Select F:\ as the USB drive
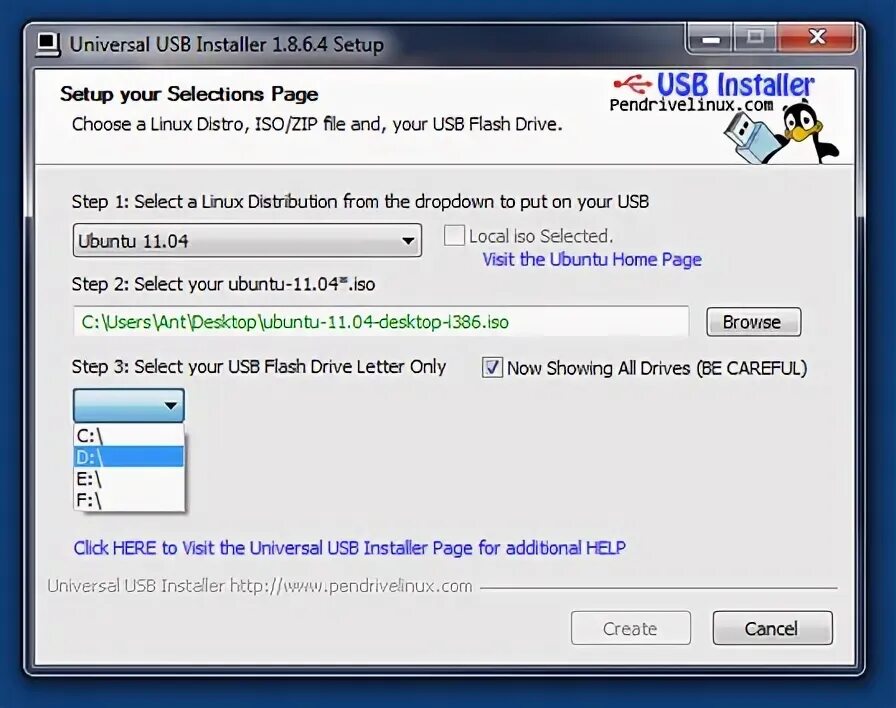Image resolution: width=896 pixels, height=708 pixels. coord(129,500)
